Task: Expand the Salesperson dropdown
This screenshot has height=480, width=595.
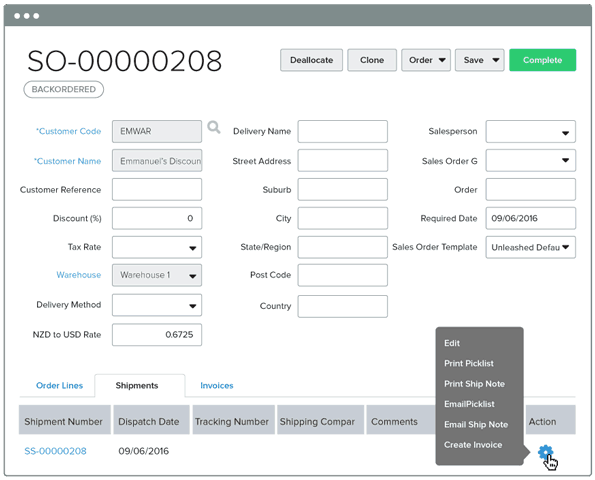Action: (x=530, y=132)
